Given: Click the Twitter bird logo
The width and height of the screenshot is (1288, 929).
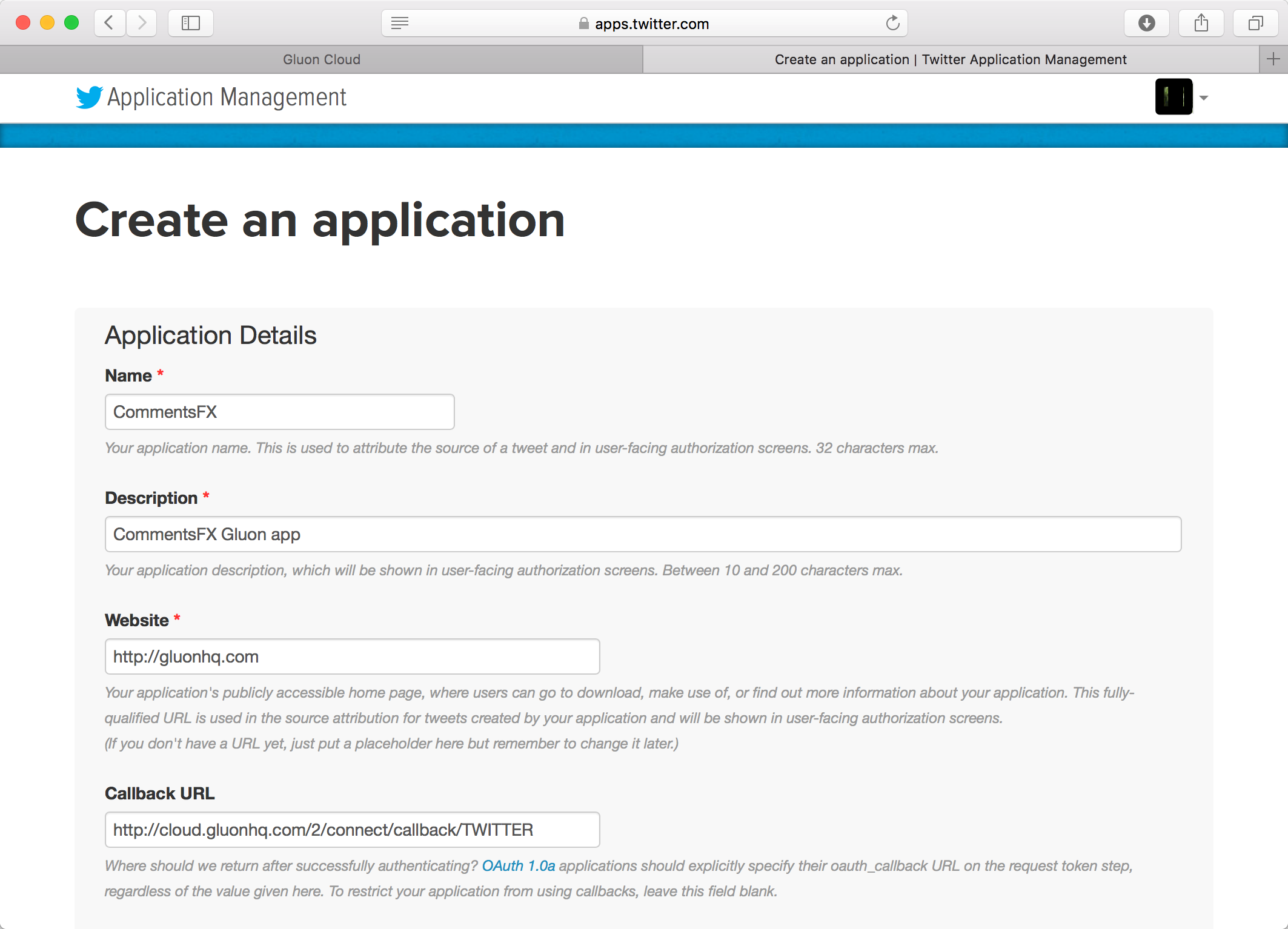Looking at the screenshot, I should click(x=89, y=97).
